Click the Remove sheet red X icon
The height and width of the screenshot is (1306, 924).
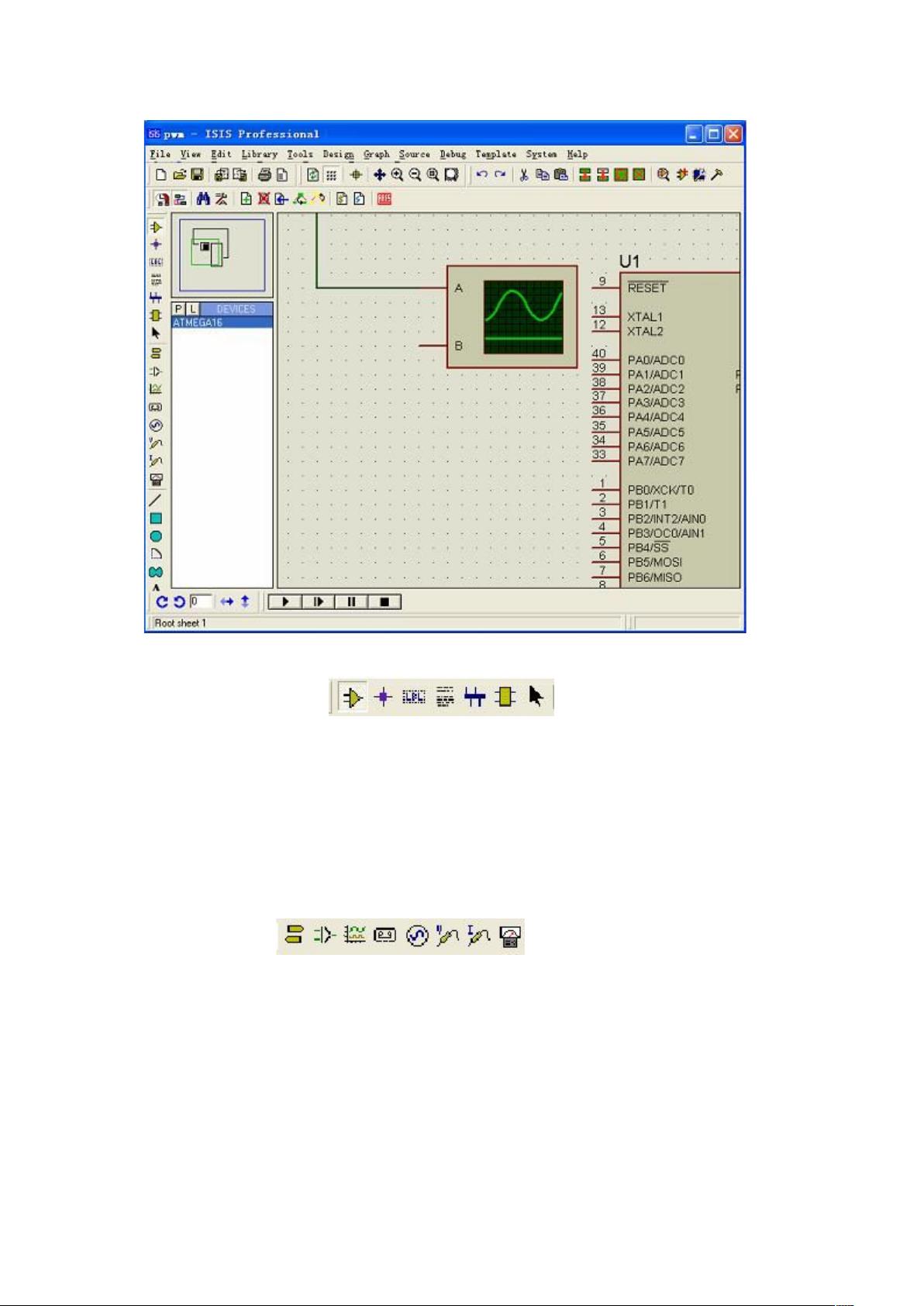[x=264, y=199]
